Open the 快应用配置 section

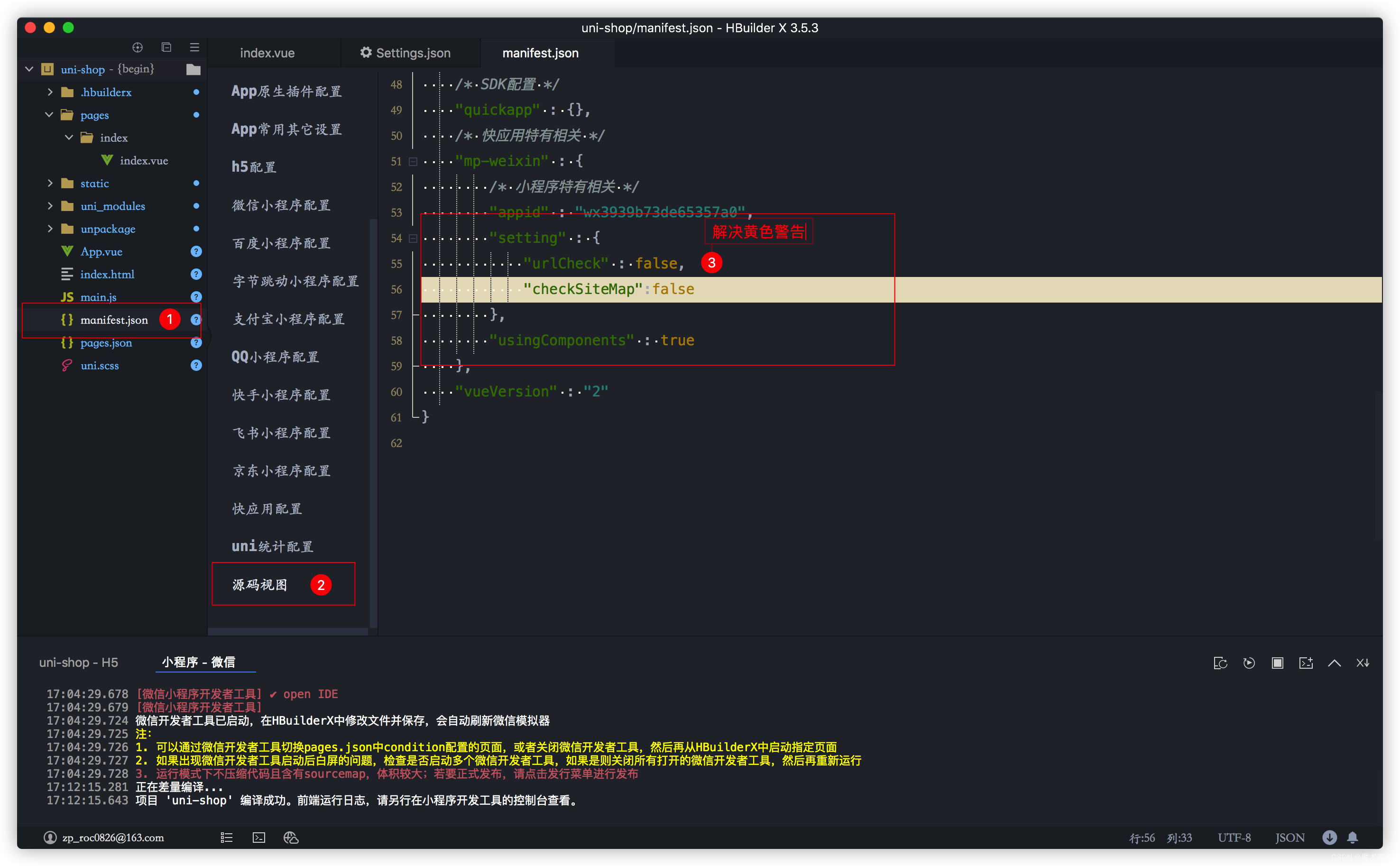pyautogui.click(x=267, y=508)
